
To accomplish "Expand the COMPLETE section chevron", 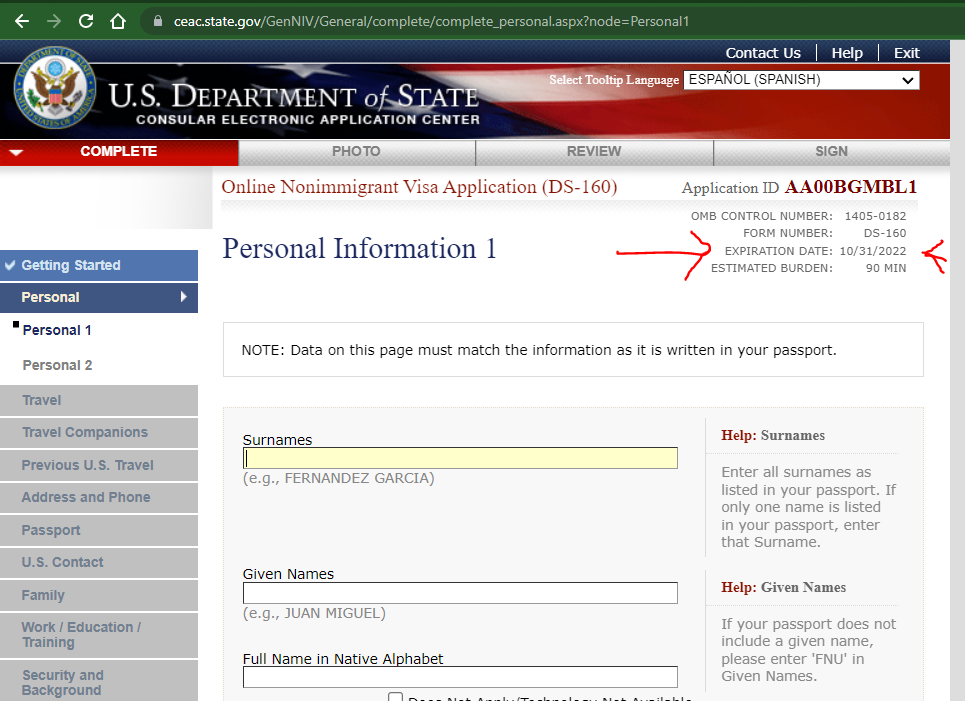I will tap(16, 152).
